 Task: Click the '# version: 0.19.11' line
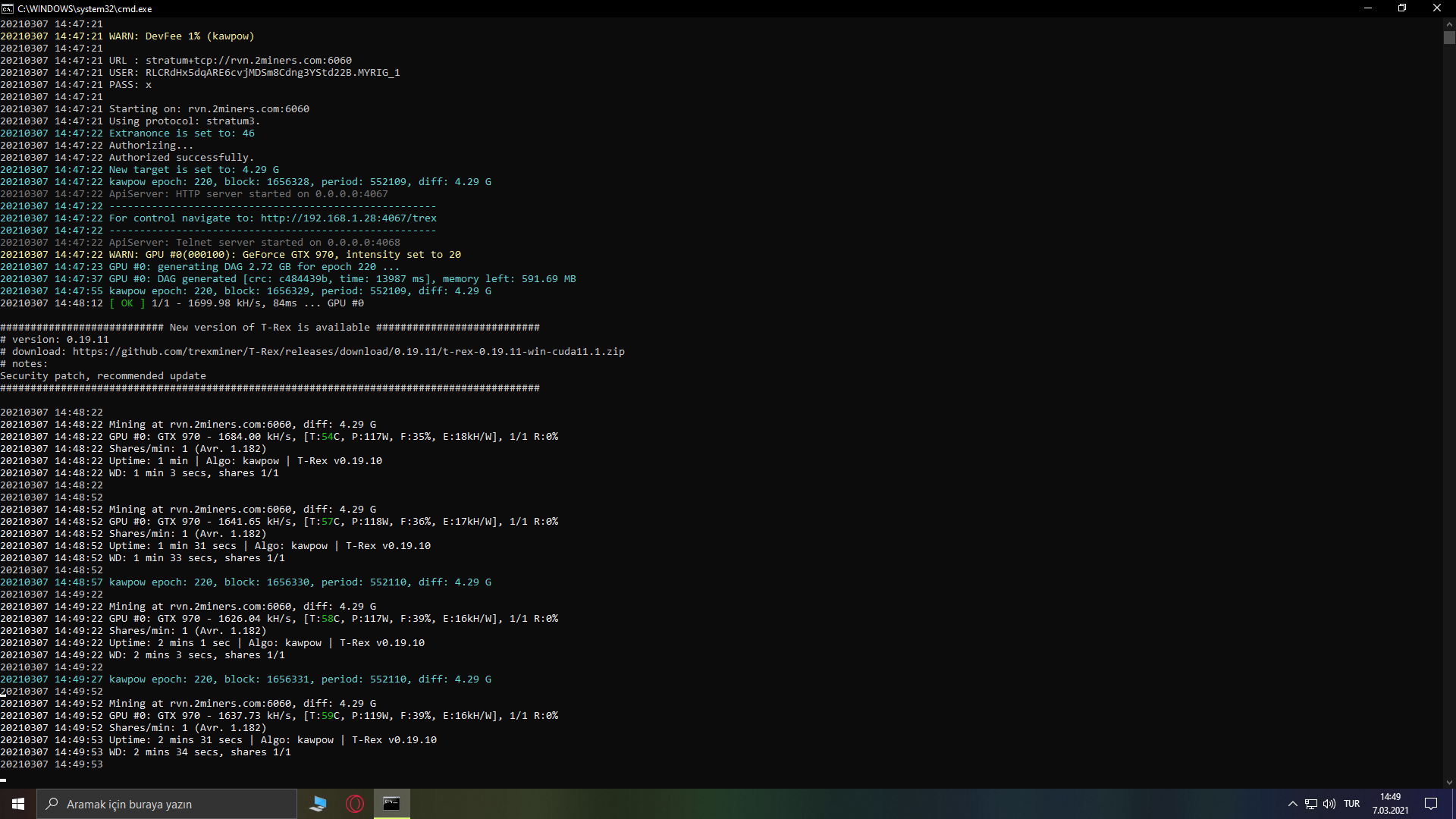pyautogui.click(x=55, y=340)
